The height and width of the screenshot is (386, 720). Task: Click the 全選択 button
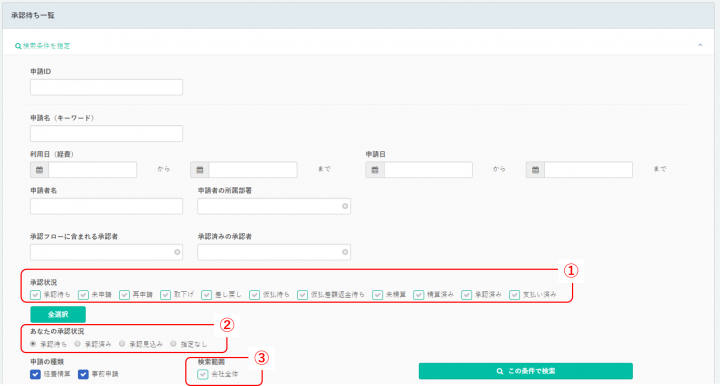[58, 314]
